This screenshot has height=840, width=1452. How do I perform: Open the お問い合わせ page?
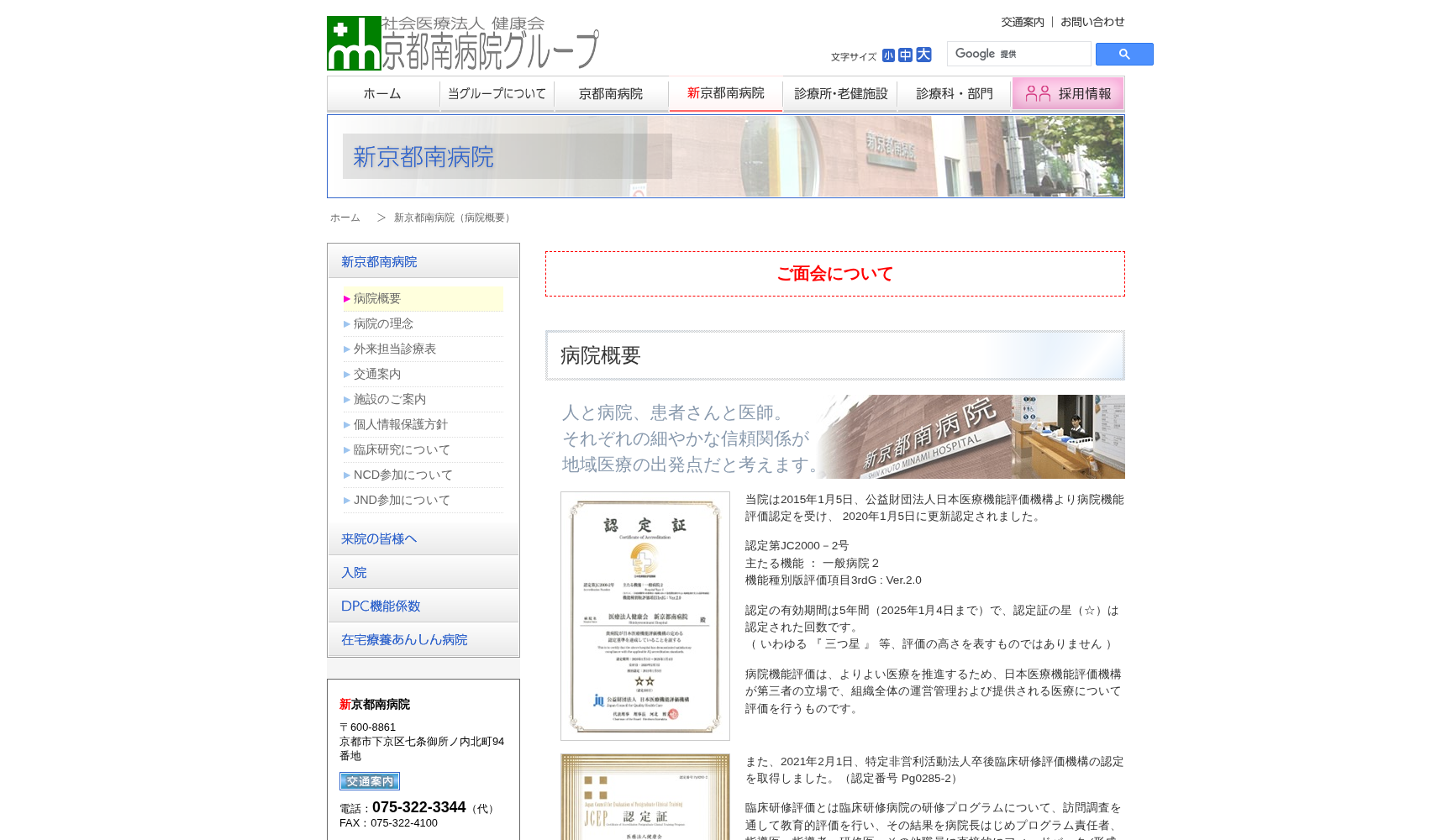pos(1092,22)
